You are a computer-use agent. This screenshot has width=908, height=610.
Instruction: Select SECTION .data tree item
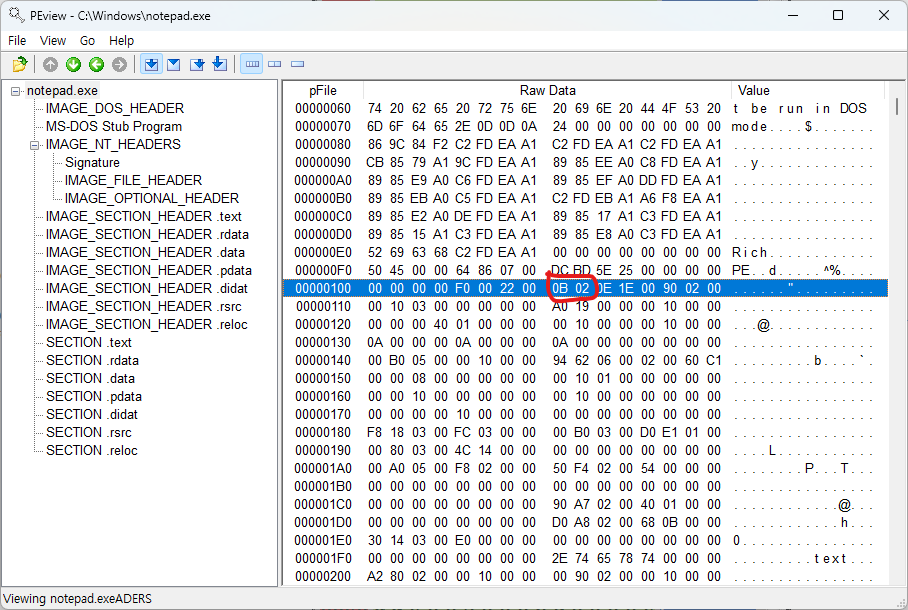point(90,378)
